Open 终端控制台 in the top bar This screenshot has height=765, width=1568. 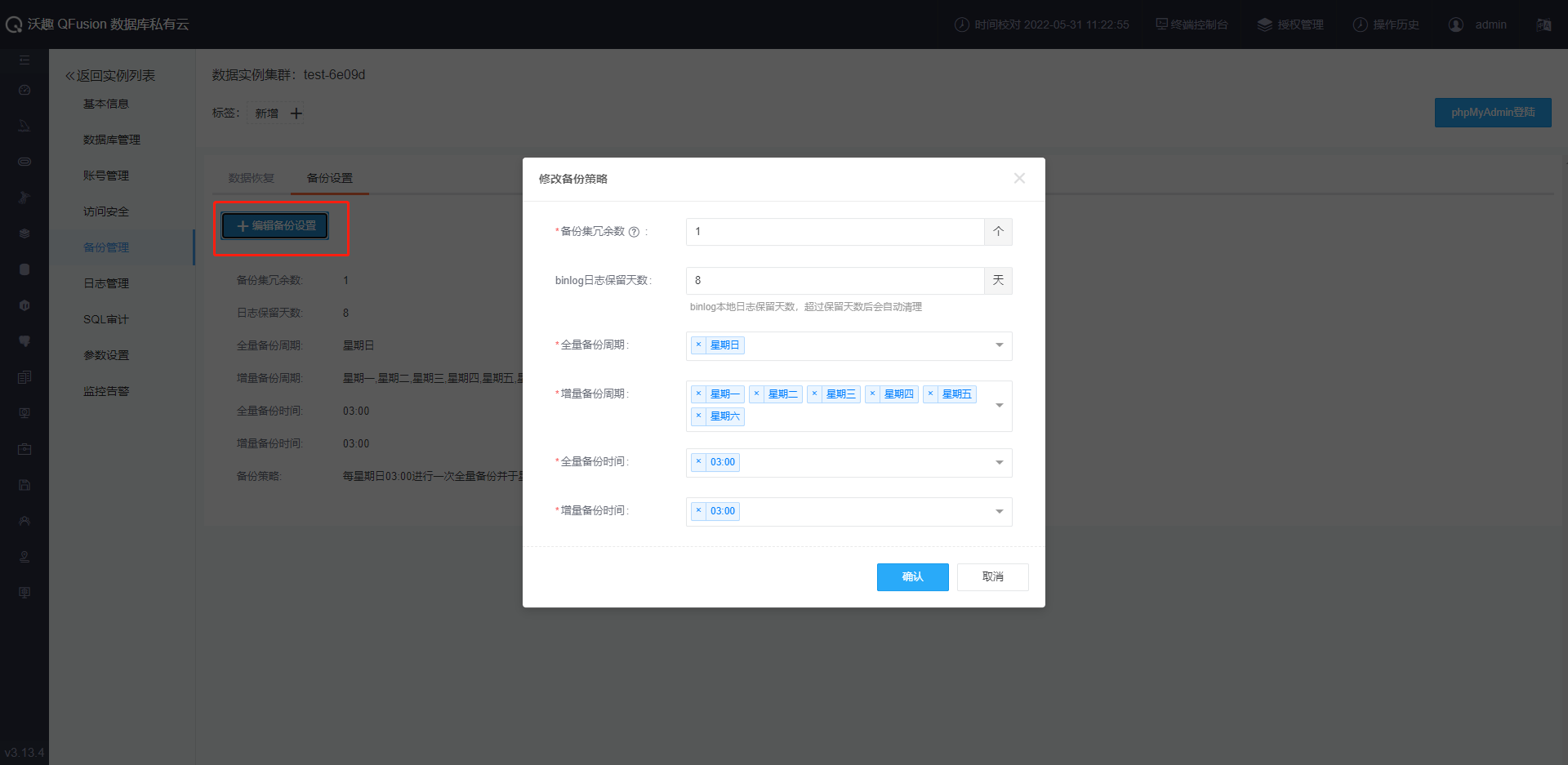tap(1192, 24)
